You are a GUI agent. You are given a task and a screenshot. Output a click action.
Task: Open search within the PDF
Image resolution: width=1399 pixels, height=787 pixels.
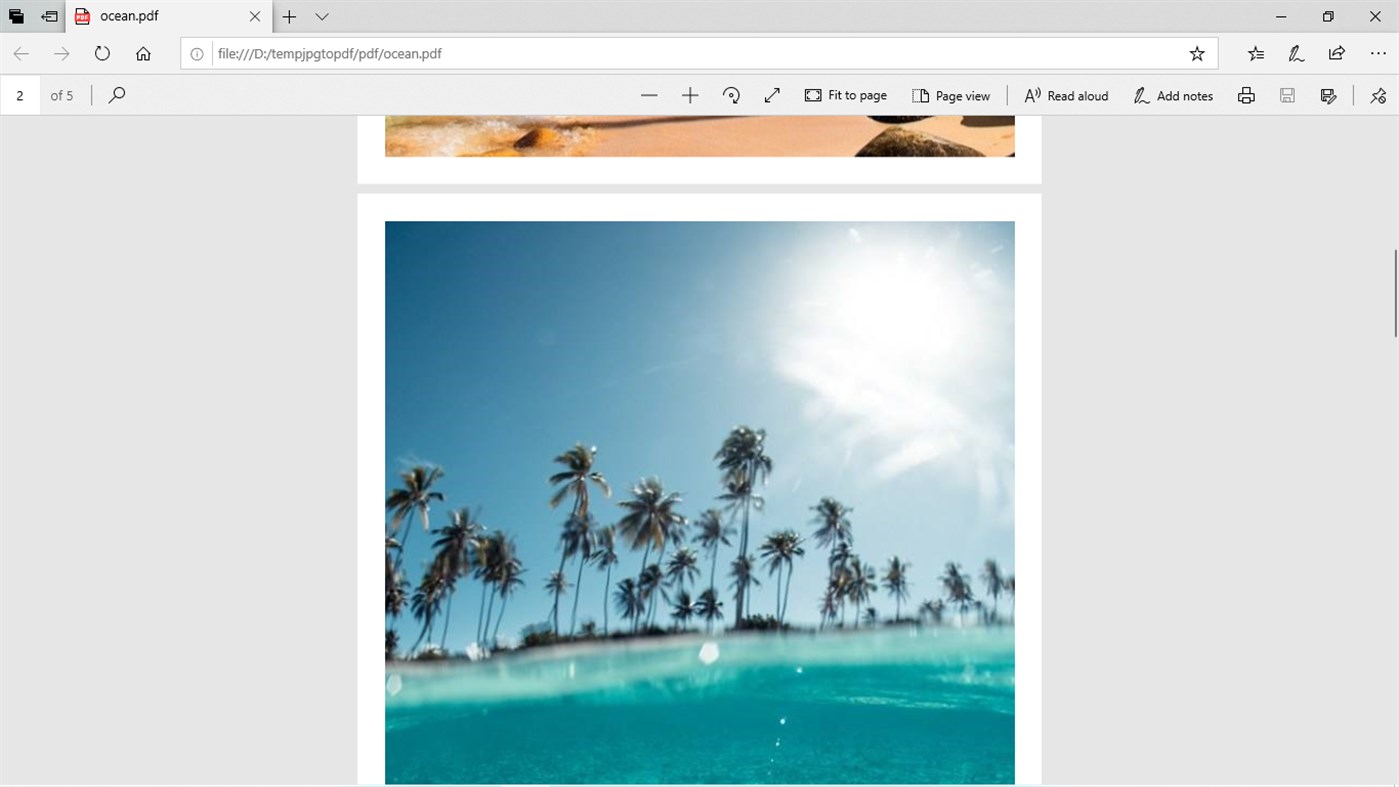[116, 95]
